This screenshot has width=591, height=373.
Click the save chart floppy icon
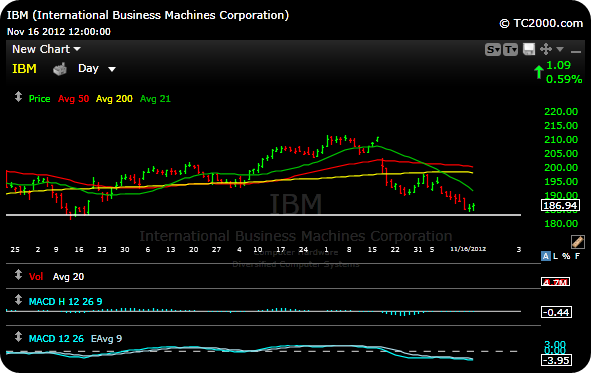click(x=529, y=49)
